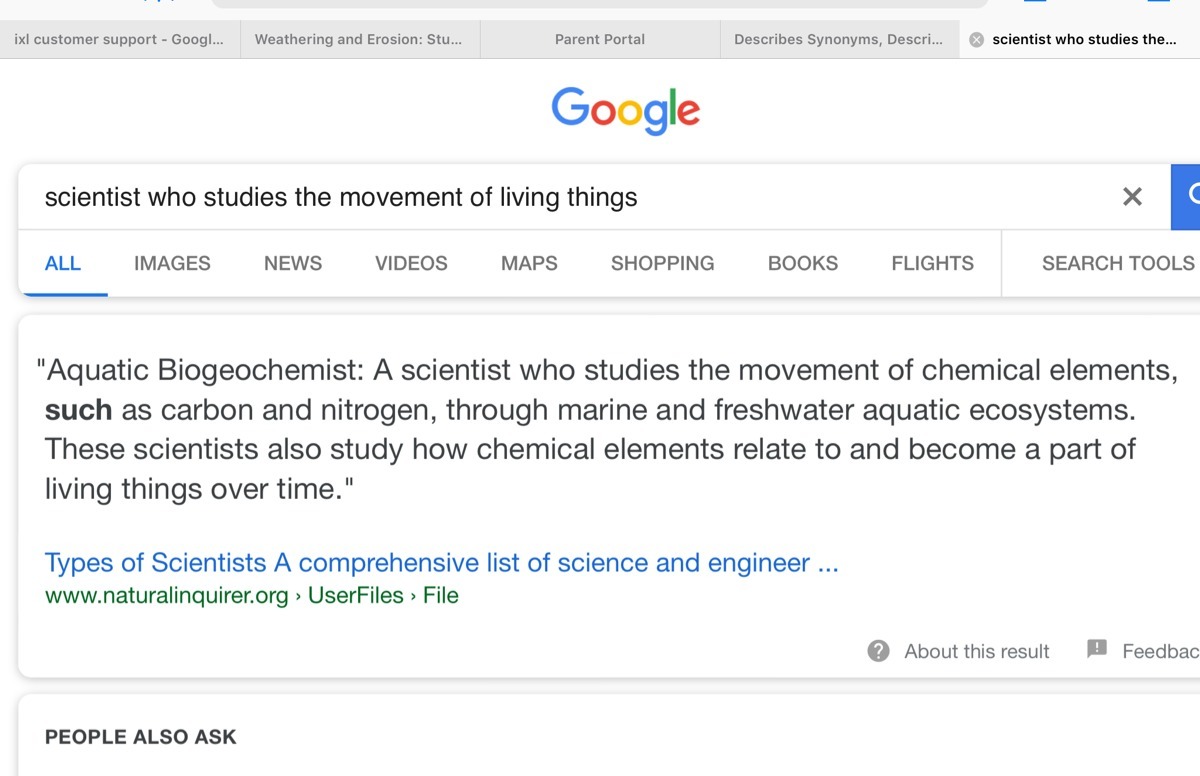The height and width of the screenshot is (776, 1200).
Task: Click into the search query field
Action: 560,197
